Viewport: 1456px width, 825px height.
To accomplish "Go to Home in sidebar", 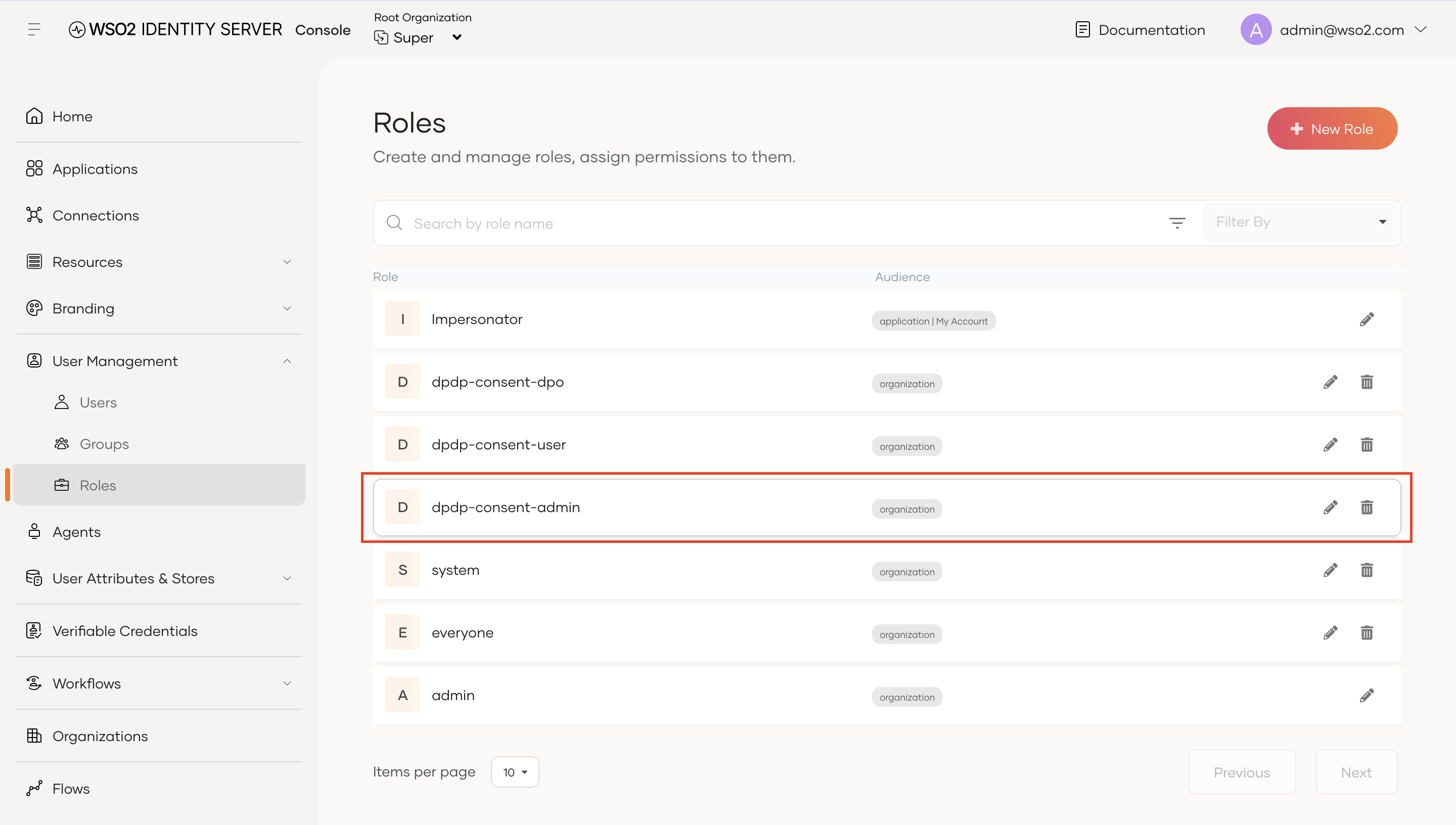I will [x=159, y=116].
